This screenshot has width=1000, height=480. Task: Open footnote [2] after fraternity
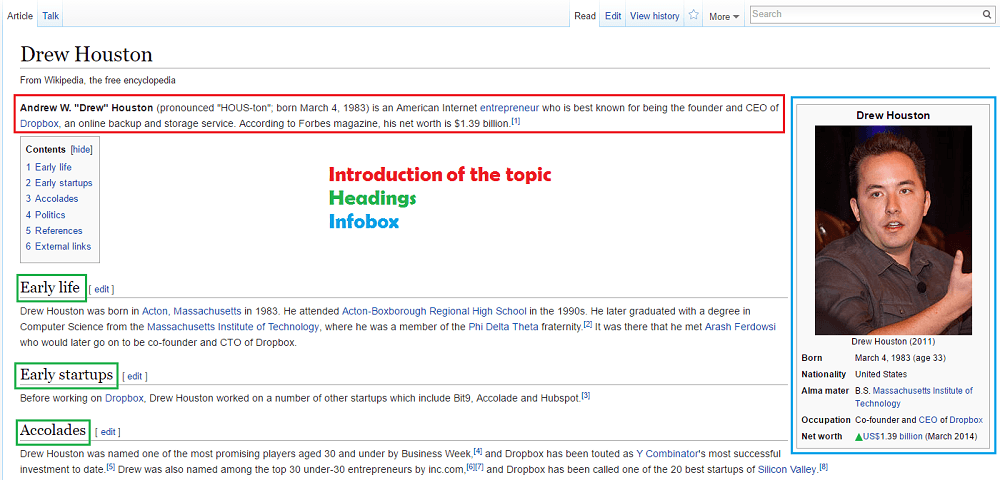tap(588, 324)
